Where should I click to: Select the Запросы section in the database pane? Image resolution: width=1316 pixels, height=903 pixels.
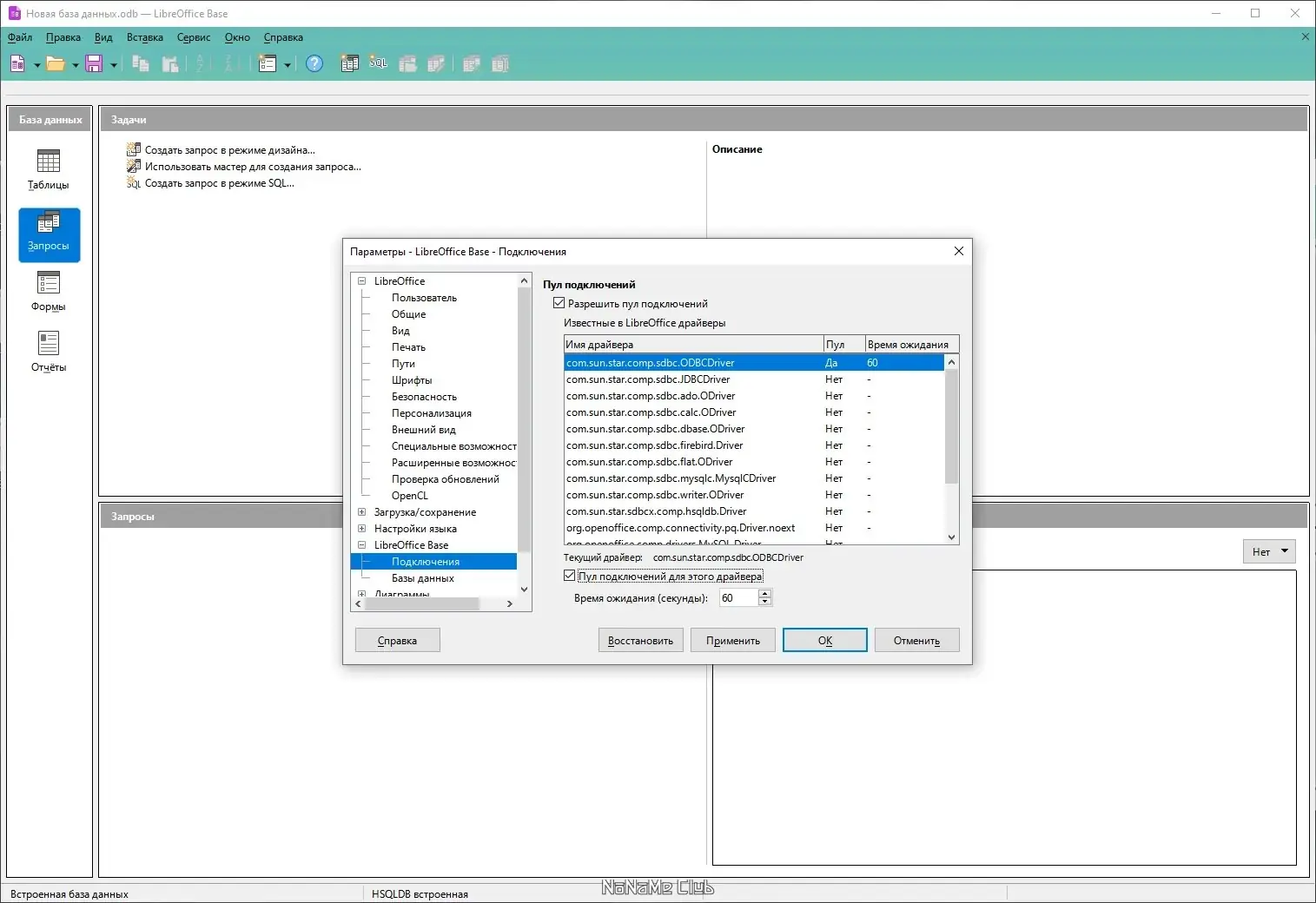[49, 234]
